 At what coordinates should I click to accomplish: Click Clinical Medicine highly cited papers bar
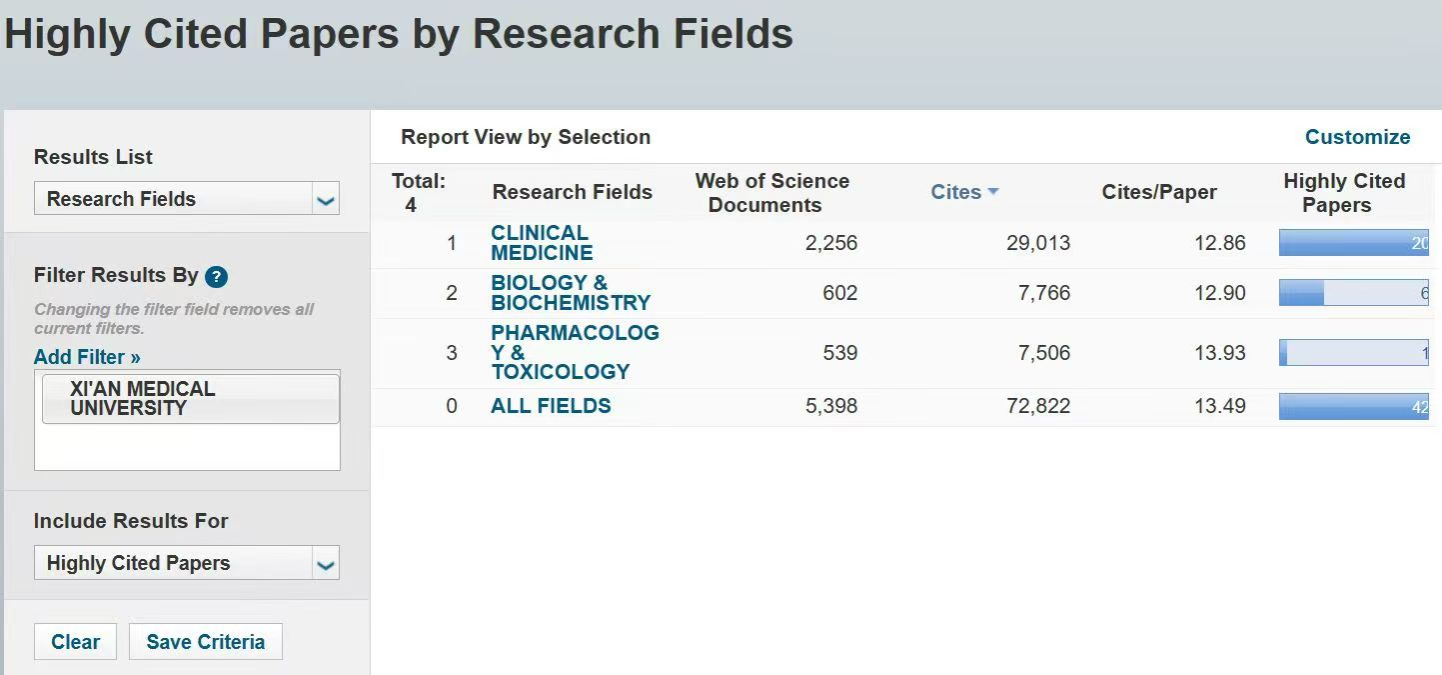[1354, 242]
